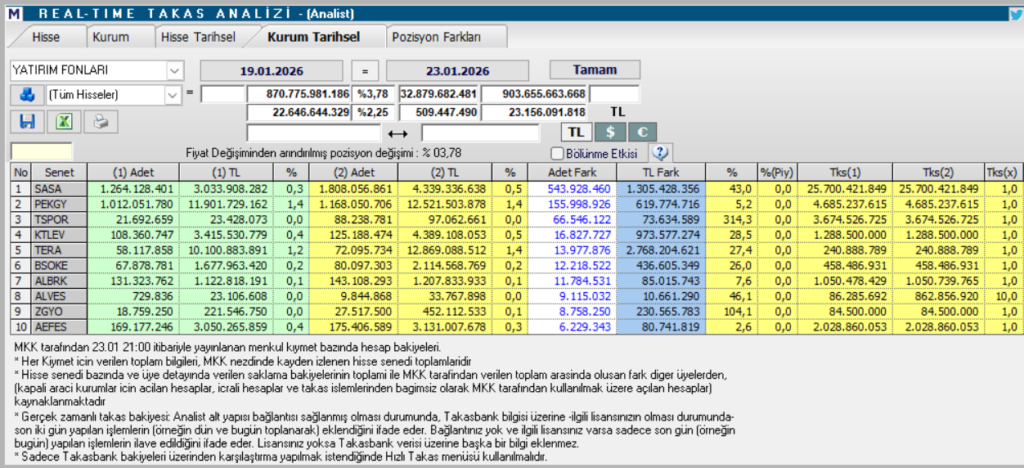Click the 23.01.2026 end date button
This screenshot has width=1024, height=468.
pyautogui.click(x=456, y=70)
